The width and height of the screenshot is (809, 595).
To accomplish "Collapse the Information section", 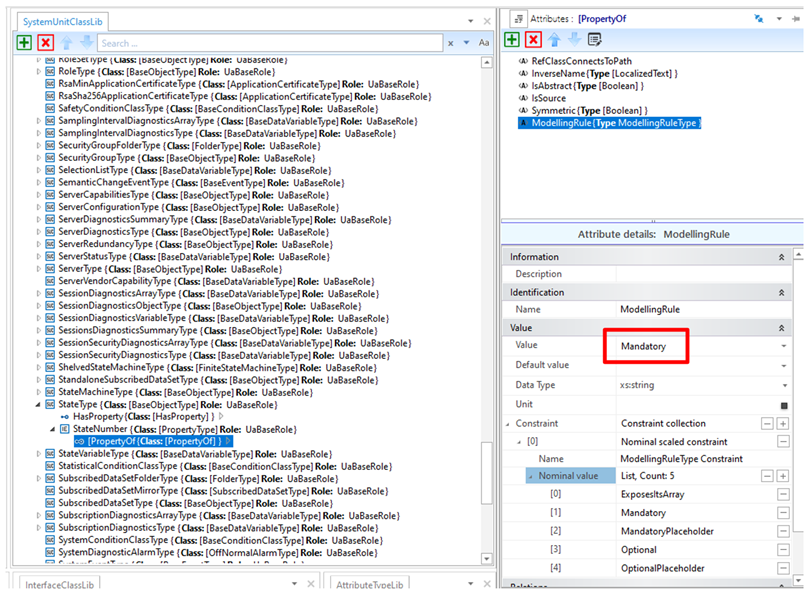I will click(x=782, y=257).
